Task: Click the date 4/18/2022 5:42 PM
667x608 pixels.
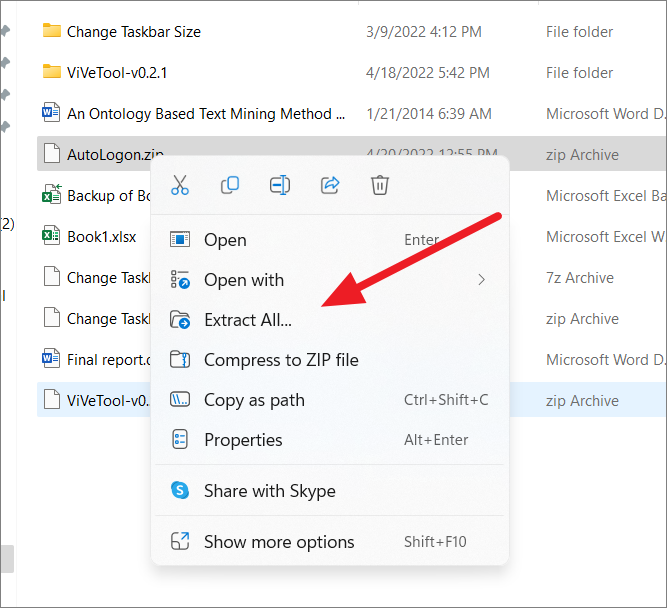Action: click(428, 73)
